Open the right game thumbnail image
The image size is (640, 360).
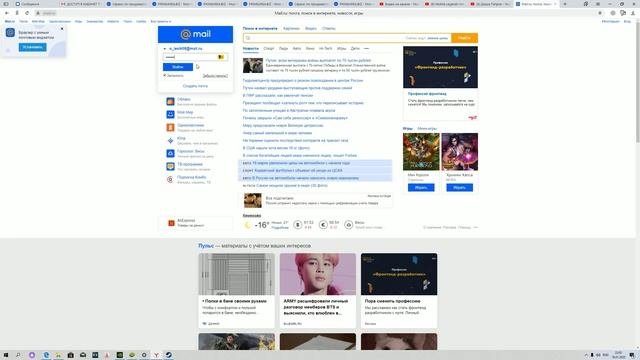pos(460,152)
